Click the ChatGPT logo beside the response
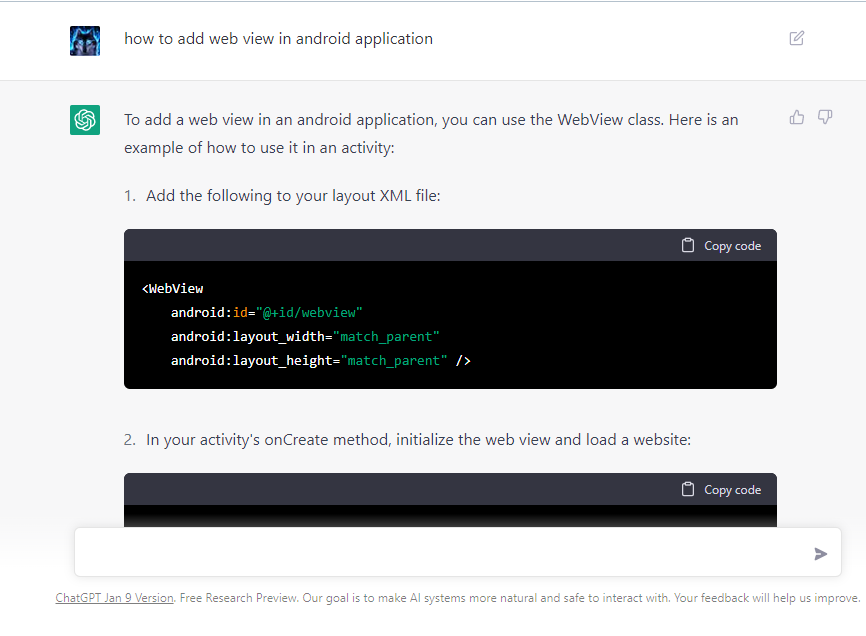Image resolution: width=866 pixels, height=636 pixels. (x=85, y=119)
